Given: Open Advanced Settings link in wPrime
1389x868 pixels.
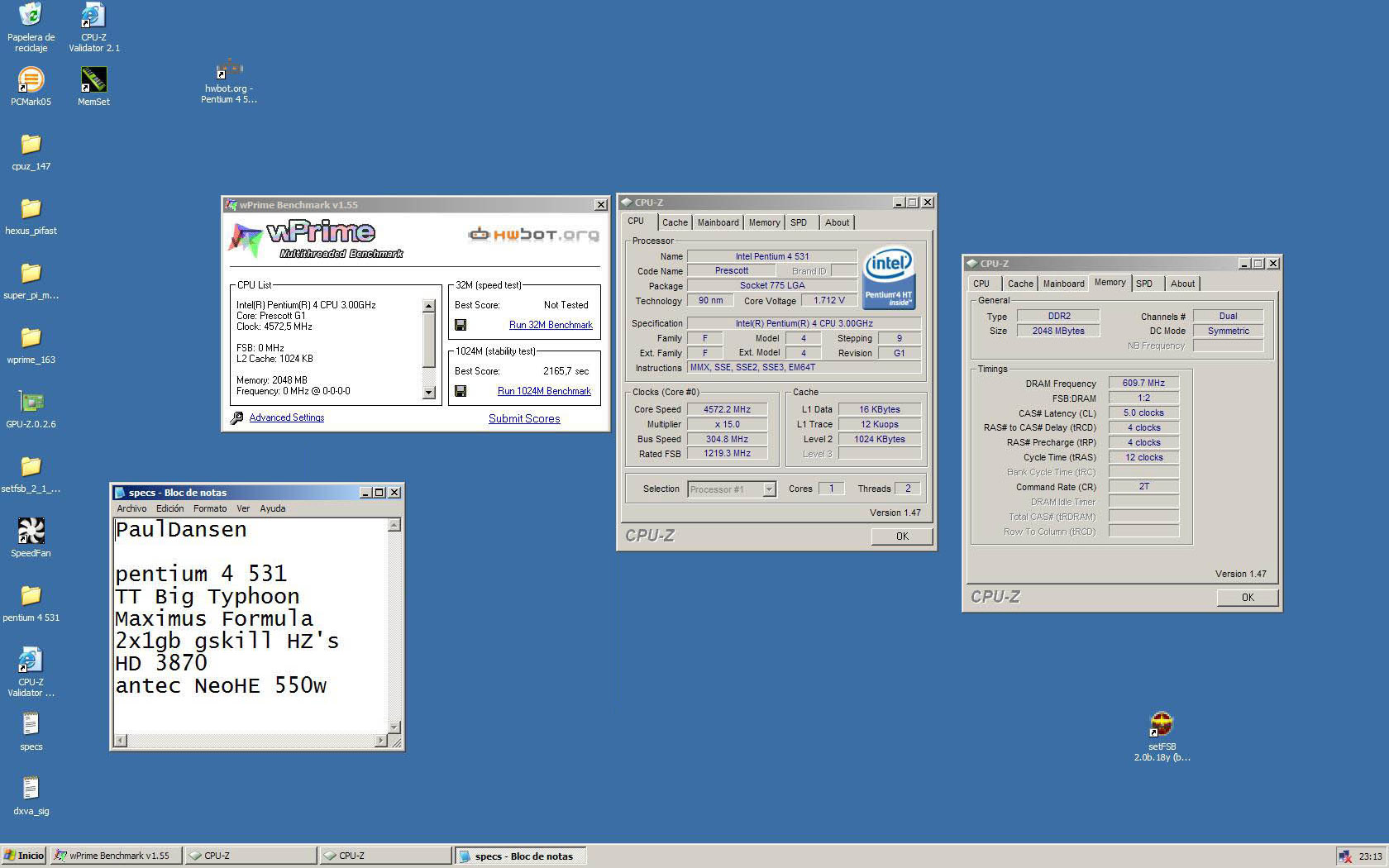Looking at the screenshot, I should pyautogui.click(x=287, y=417).
